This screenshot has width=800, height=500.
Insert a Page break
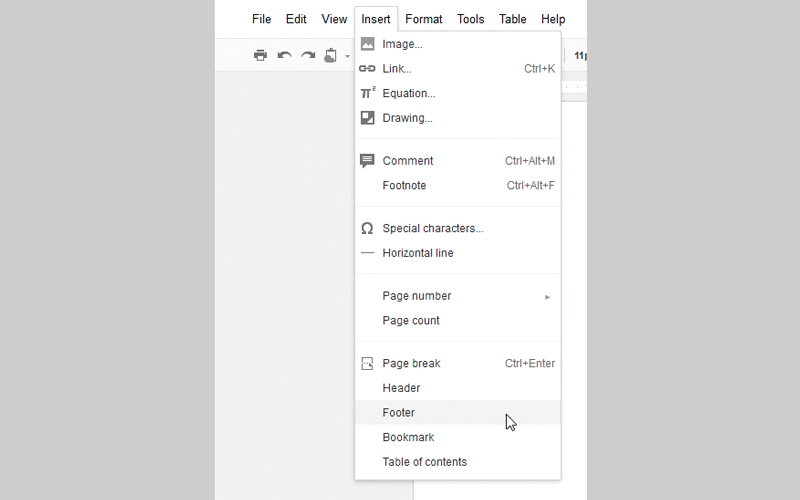tap(411, 363)
